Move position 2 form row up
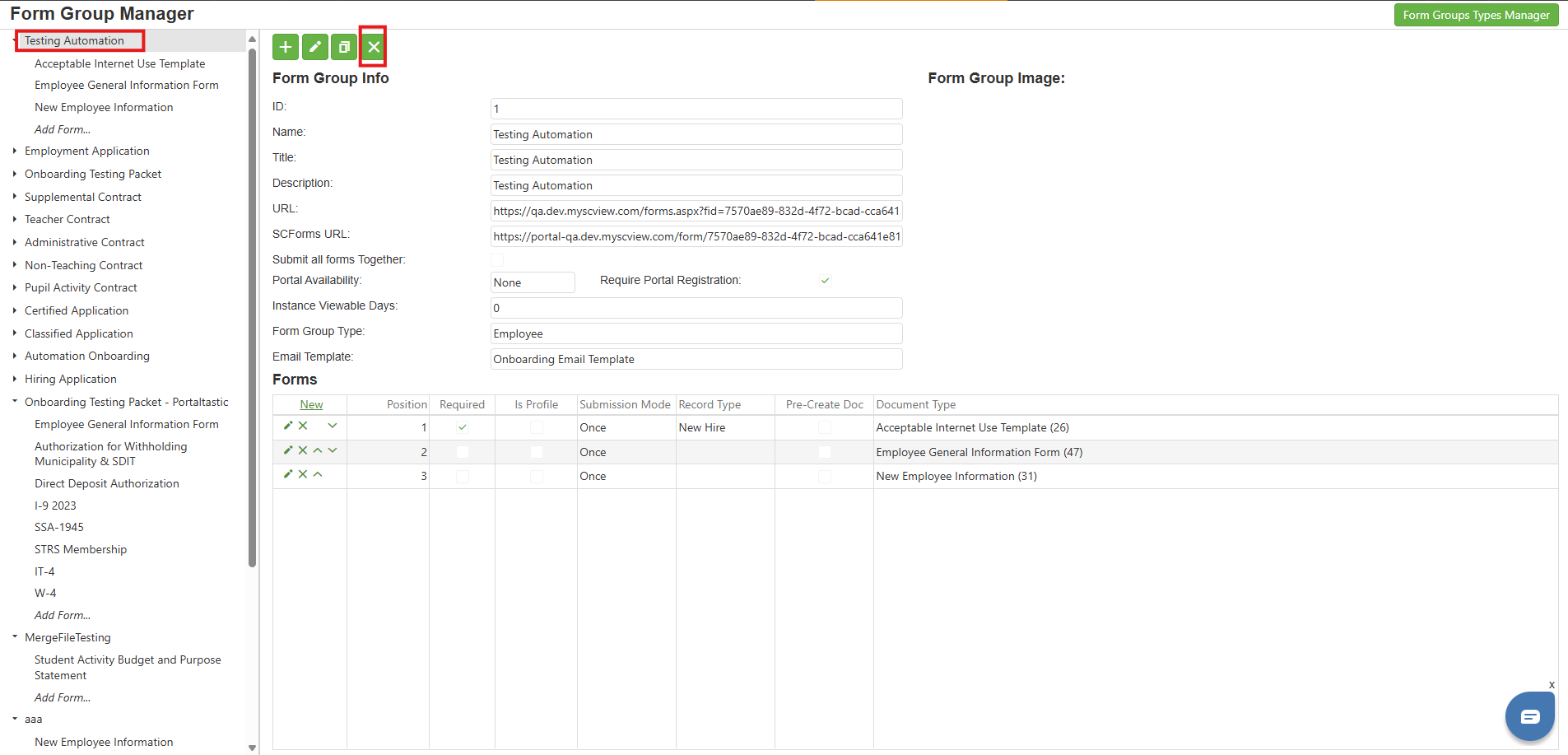The width and height of the screenshot is (1568, 755). (x=318, y=450)
